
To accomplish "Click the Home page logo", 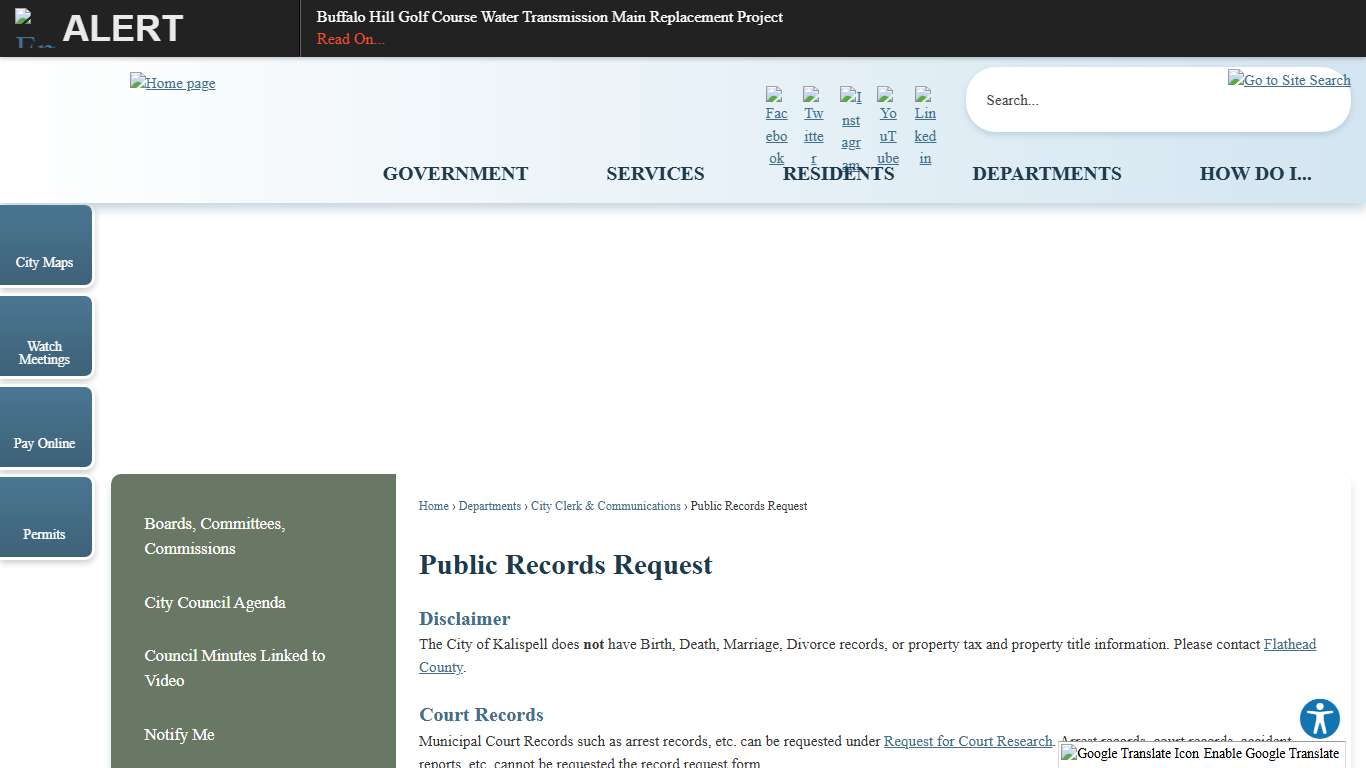I will point(172,83).
